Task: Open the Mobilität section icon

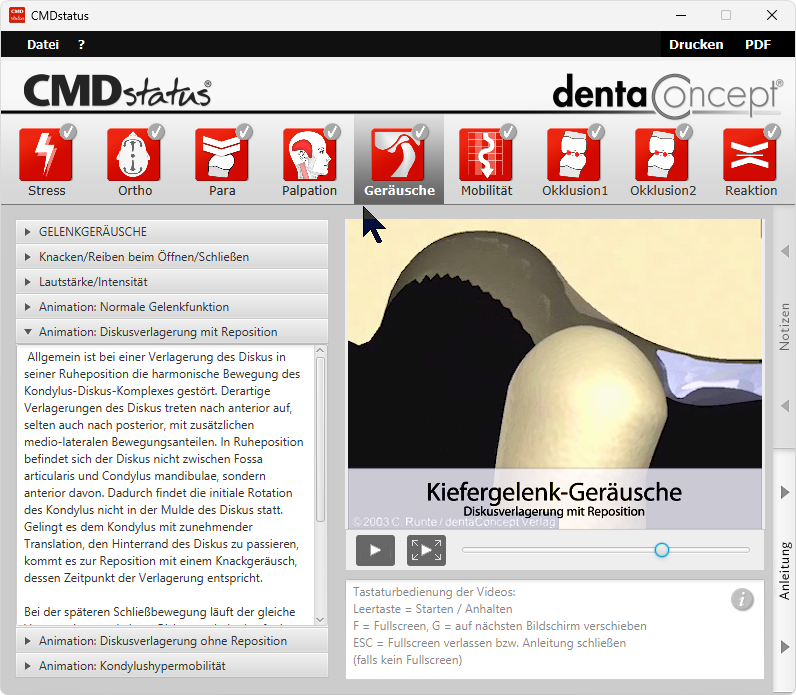Action: tap(486, 155)
